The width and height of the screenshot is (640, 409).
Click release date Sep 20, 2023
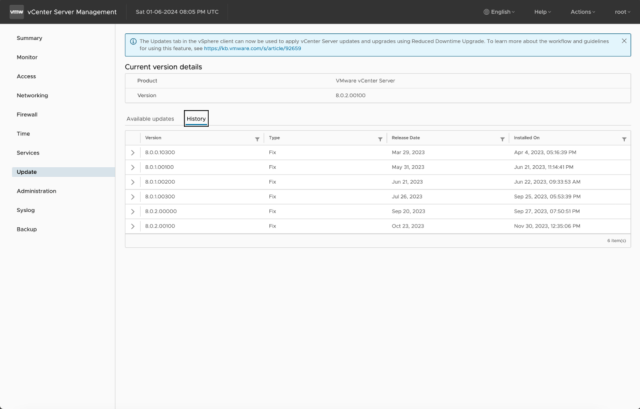click(408, 211)
